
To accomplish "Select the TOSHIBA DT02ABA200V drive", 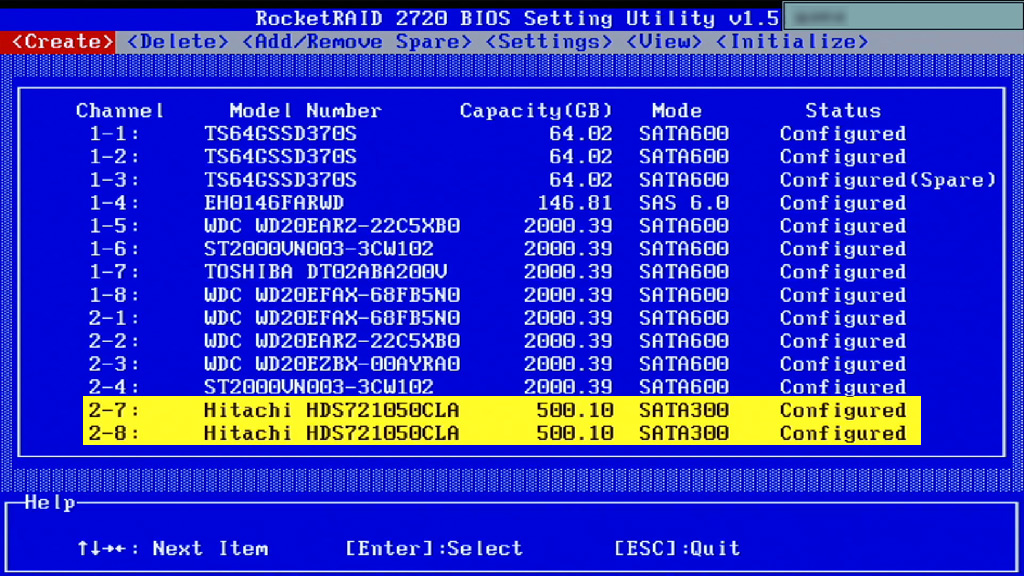I will coord(326,272).
